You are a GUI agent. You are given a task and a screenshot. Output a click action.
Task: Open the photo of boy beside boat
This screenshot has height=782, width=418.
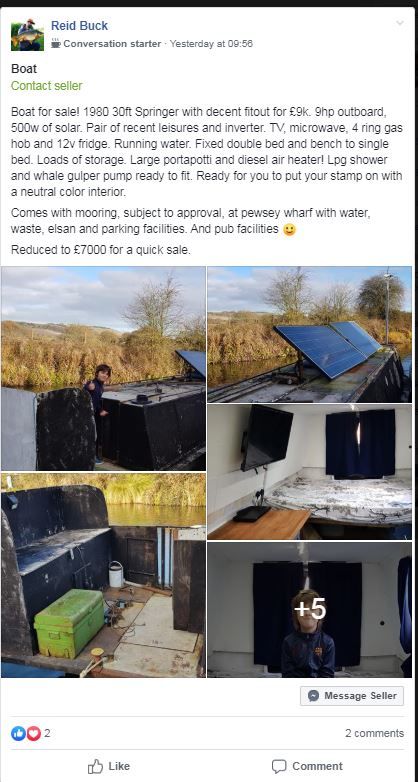(103, 369)
